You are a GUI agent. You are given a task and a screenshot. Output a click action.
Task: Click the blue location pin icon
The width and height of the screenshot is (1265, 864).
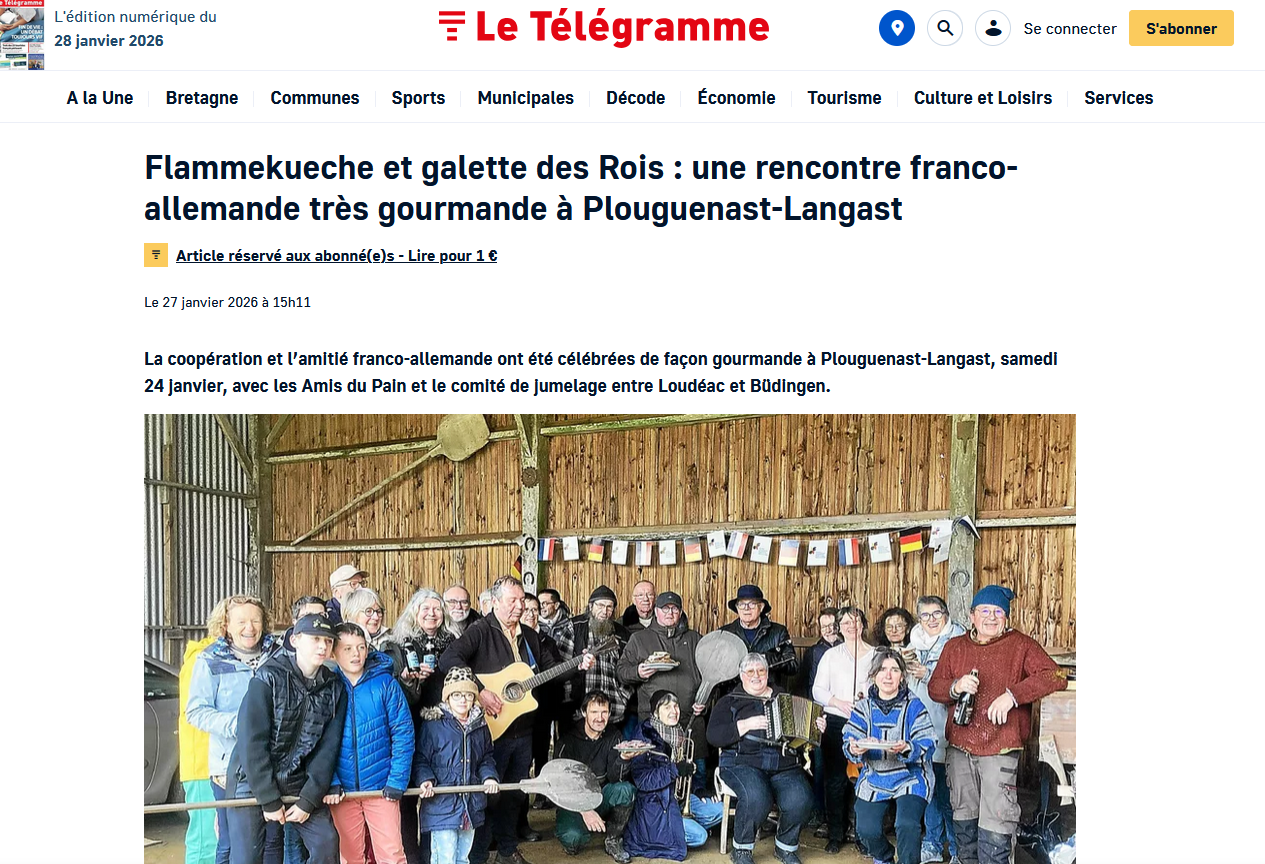[897, 28]
